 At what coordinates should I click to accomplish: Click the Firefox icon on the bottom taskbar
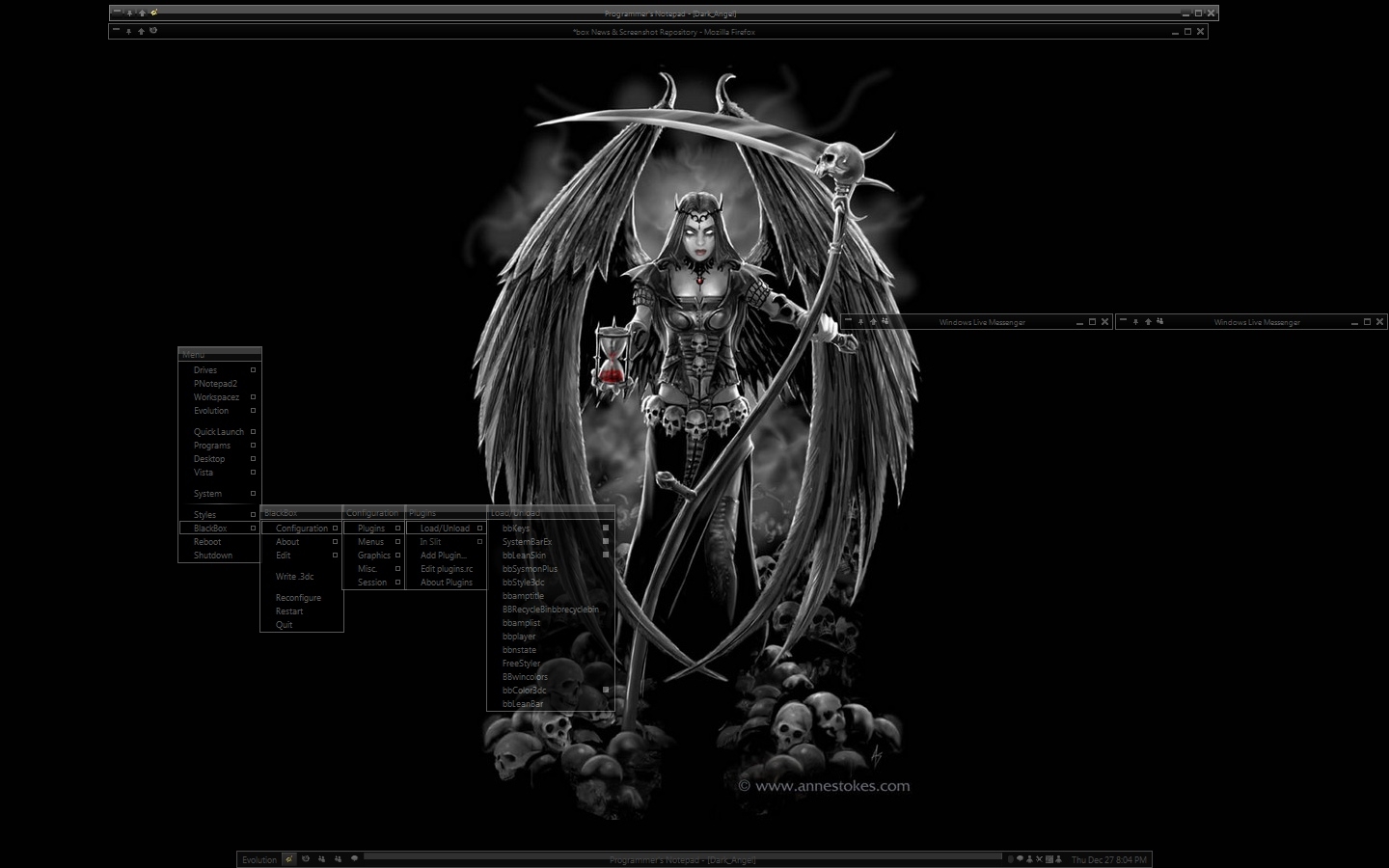[306, 858]
